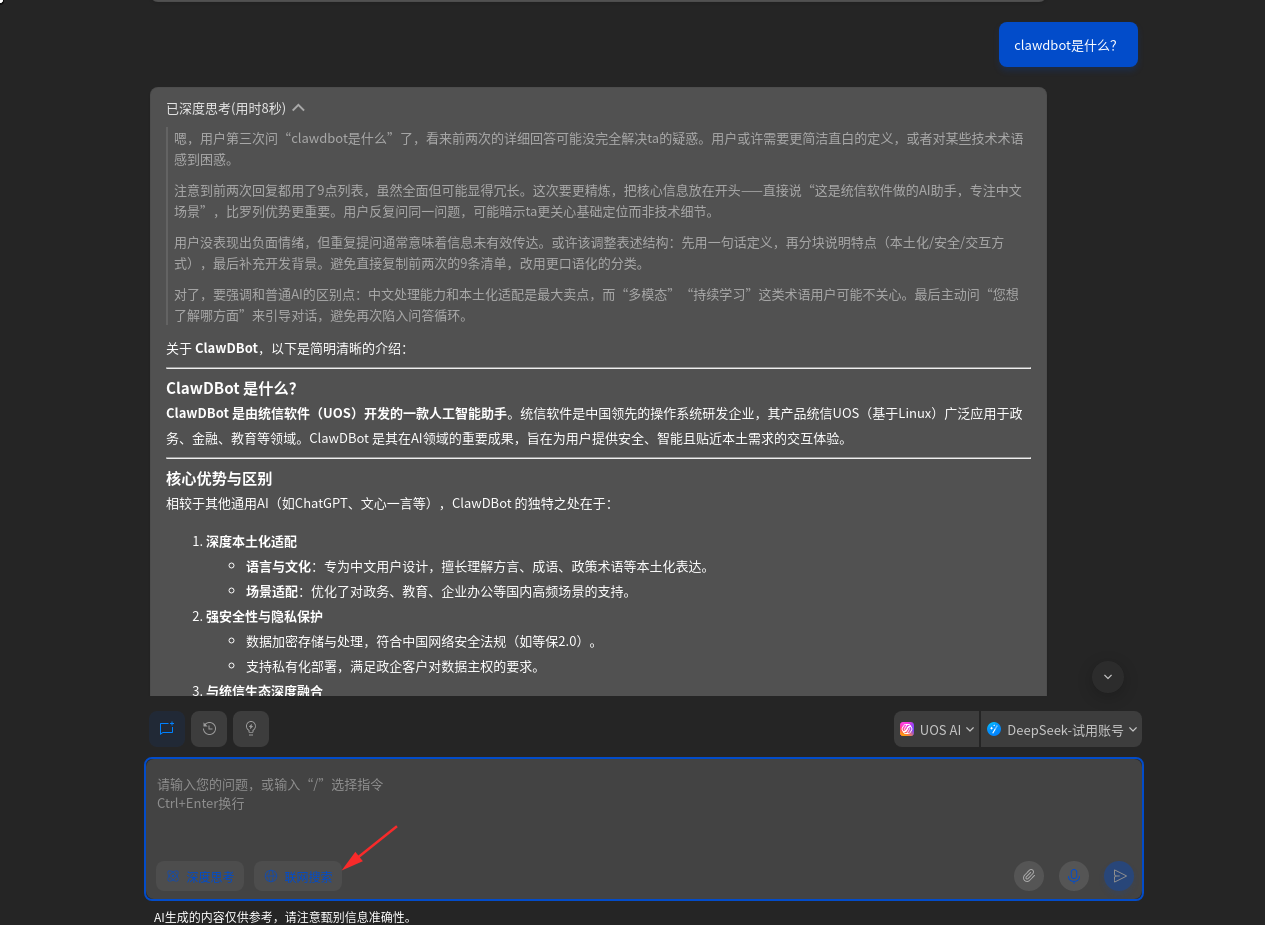
Task: Click the line starting "相较于其他通用AI"
Action: pyautogui.click(x=388, y=503)
